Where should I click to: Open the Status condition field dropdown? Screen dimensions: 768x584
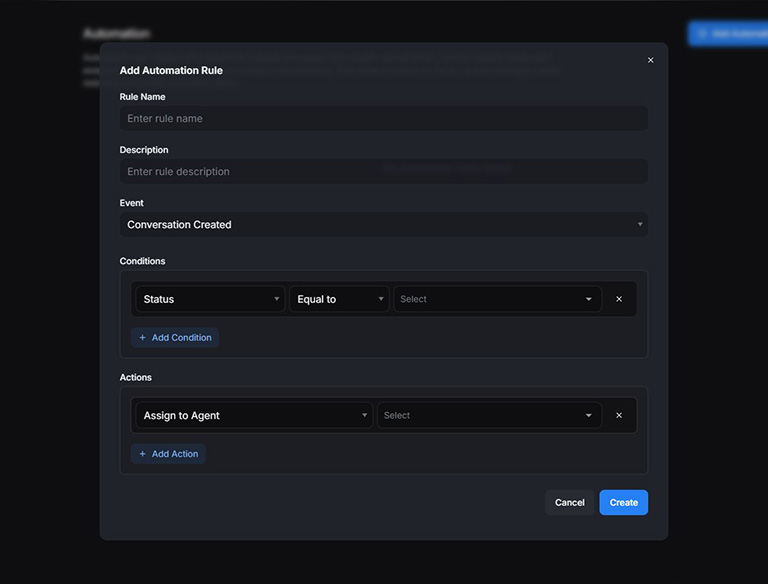(211, 299)
